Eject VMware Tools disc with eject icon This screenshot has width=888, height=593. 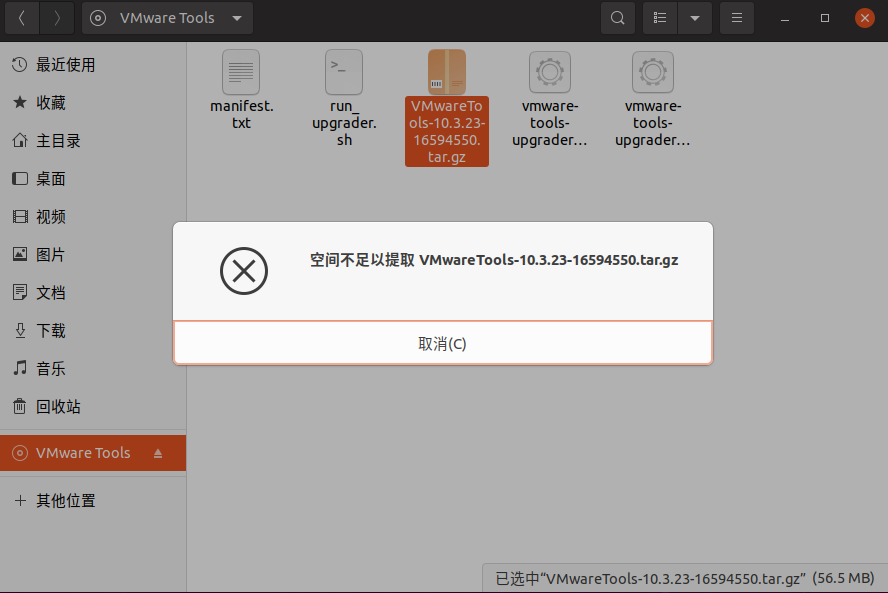(158, 453)
